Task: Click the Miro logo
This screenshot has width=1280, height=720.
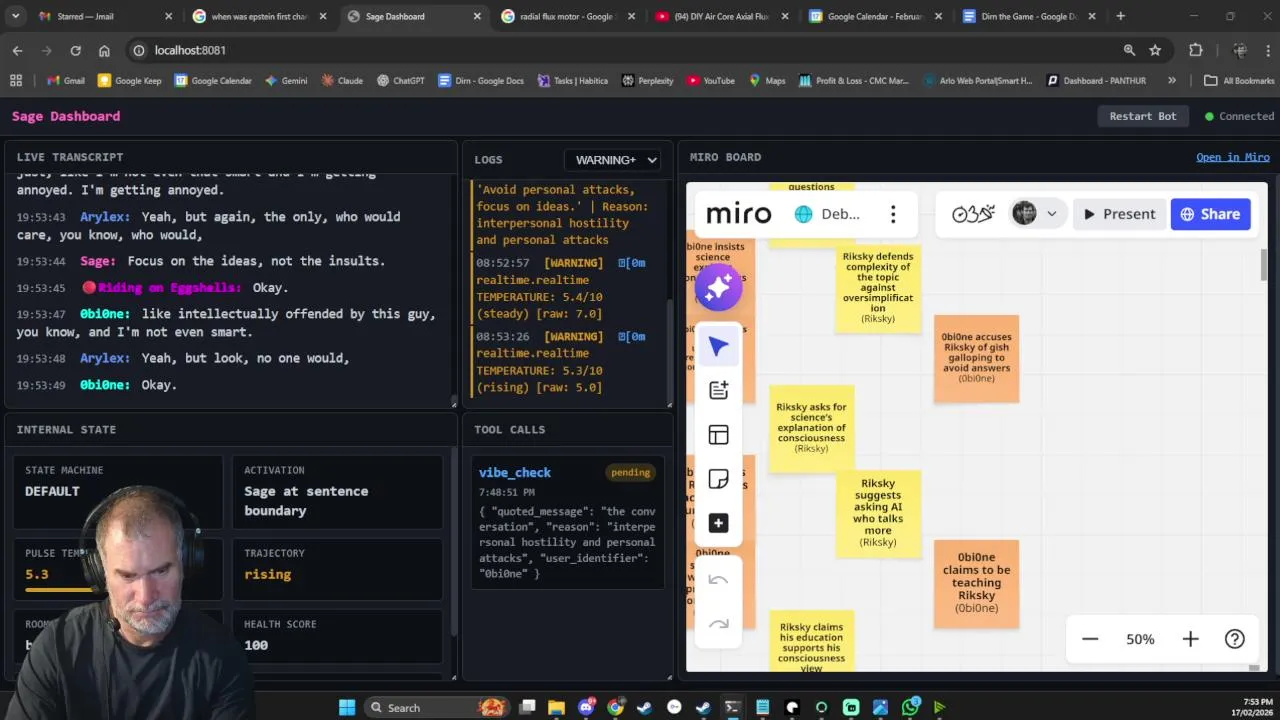Action: 739,214
